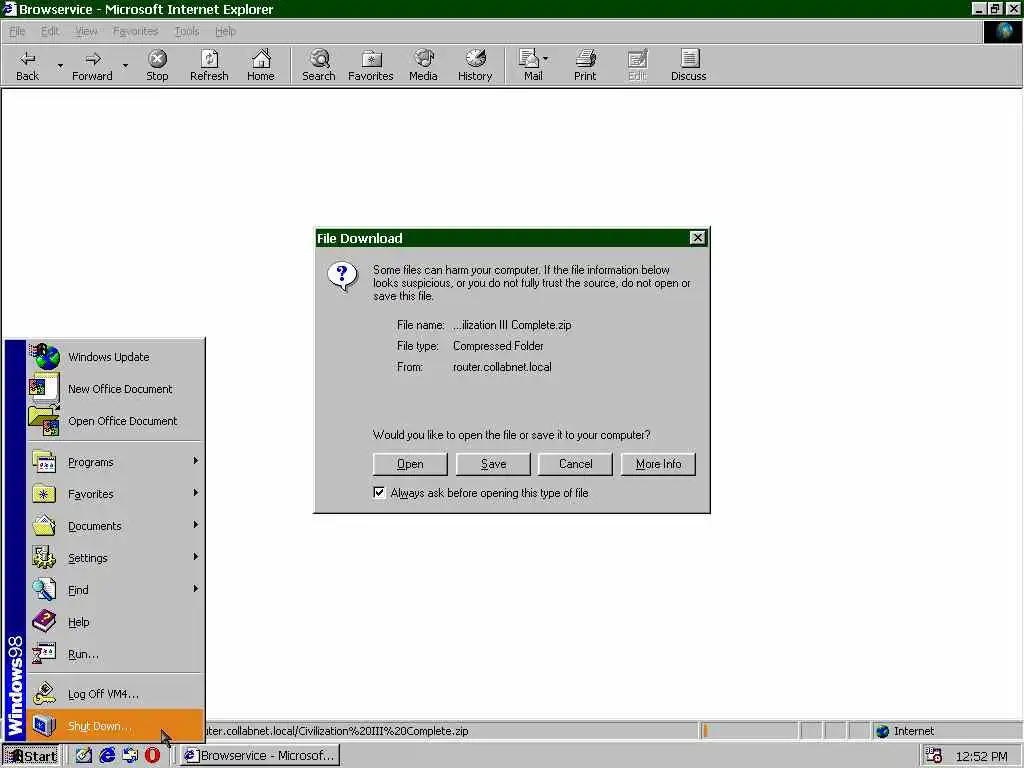Select Windows Update in Start menu
Image resolution: width=1024 pixels, height=768 pixels.
pyautogui.click(x=116, y=357)
